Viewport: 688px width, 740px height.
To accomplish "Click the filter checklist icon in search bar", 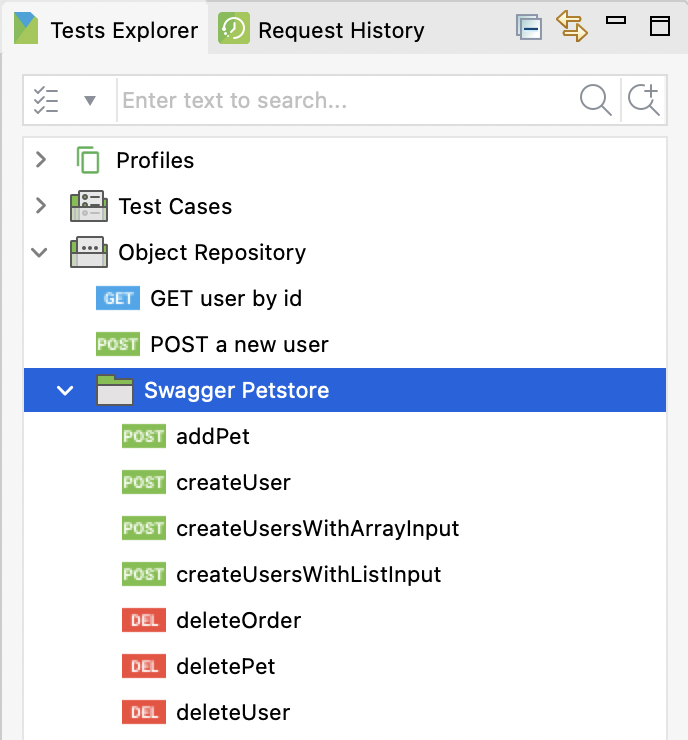I will [x=46, y=100].
